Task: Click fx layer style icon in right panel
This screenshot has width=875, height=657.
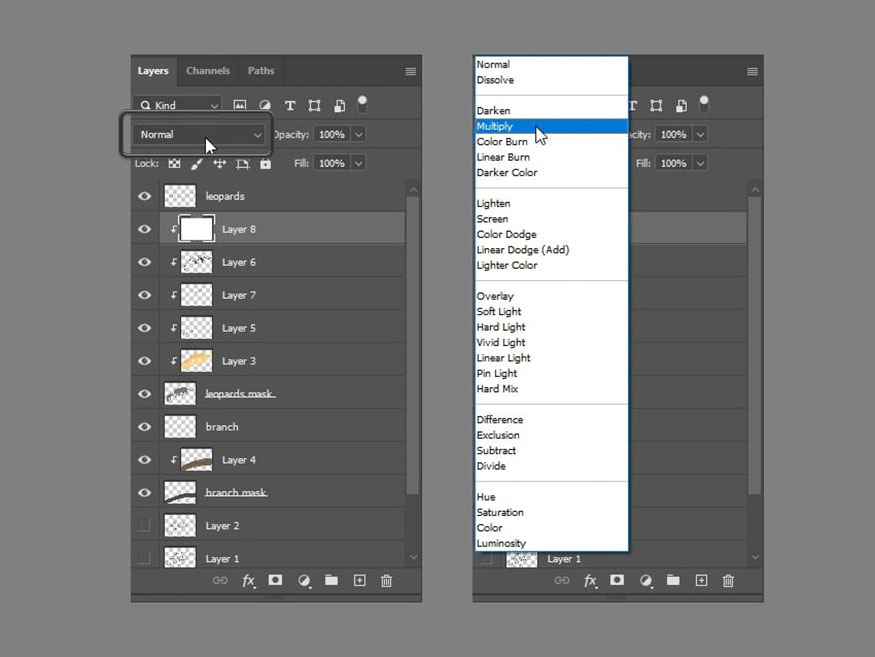Action: [x=590, y=581]
